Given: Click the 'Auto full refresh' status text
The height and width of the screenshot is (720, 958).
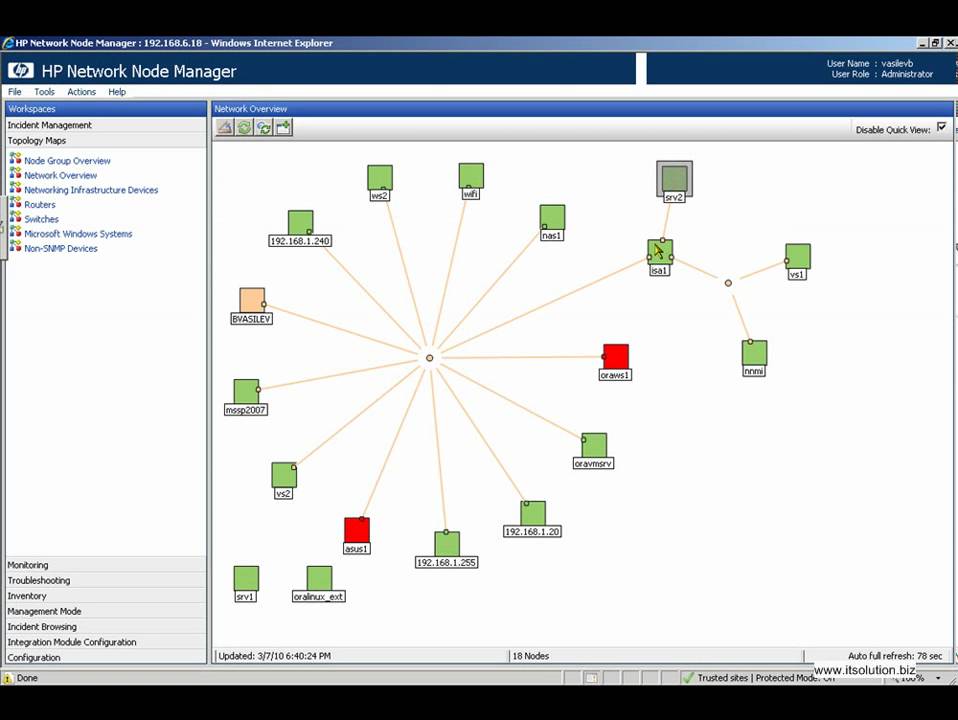Looking at the screenshot, I should click(x=894, y=656).
